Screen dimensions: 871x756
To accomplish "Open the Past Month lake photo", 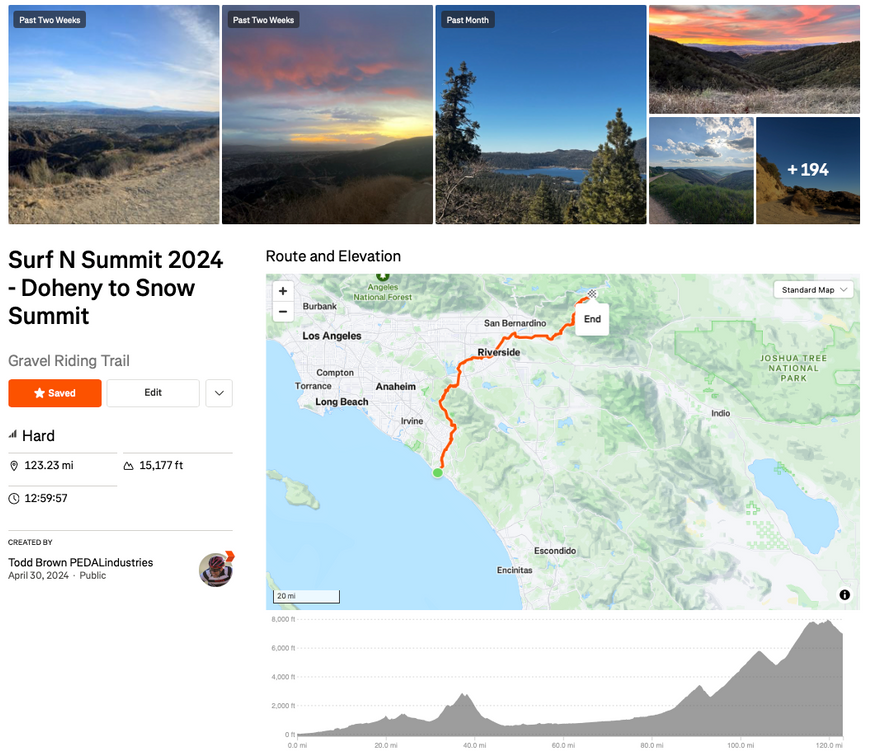I will click(x=540, y=115).
